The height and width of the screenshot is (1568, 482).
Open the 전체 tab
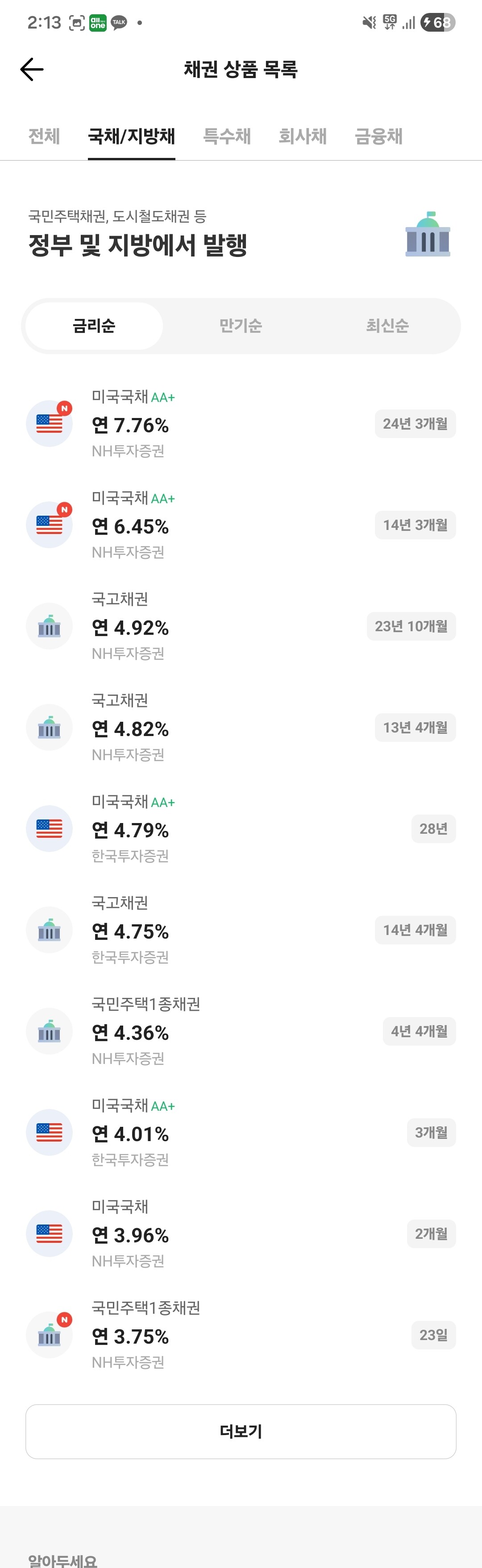pos(44,136)
